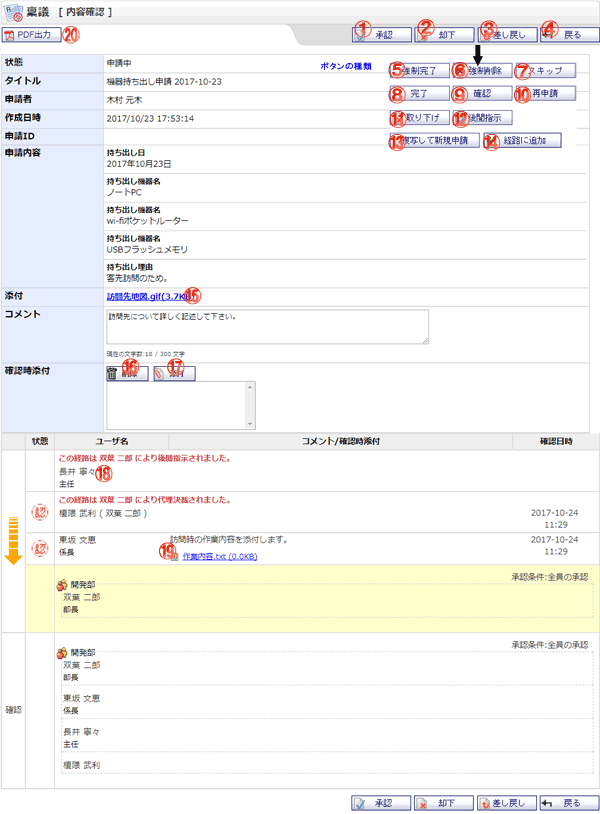Screen dimensions: 600x814
Task: Click the wi-fiポケットルーター value
Action: pyautogui.click(x=147, y=221)
